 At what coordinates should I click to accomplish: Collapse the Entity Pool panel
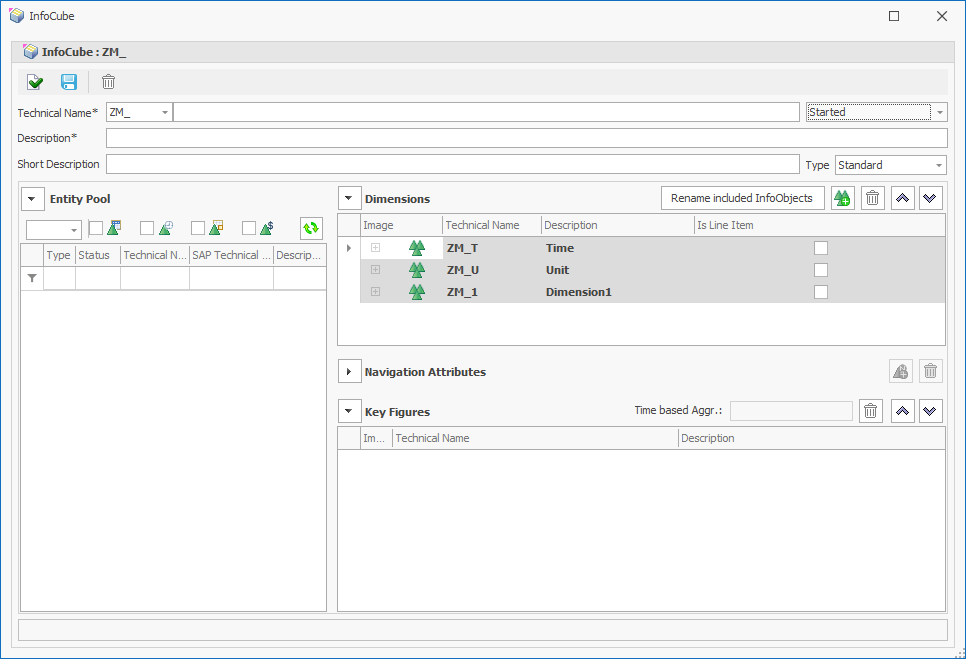pyautogui.click(x=33, y=199)
